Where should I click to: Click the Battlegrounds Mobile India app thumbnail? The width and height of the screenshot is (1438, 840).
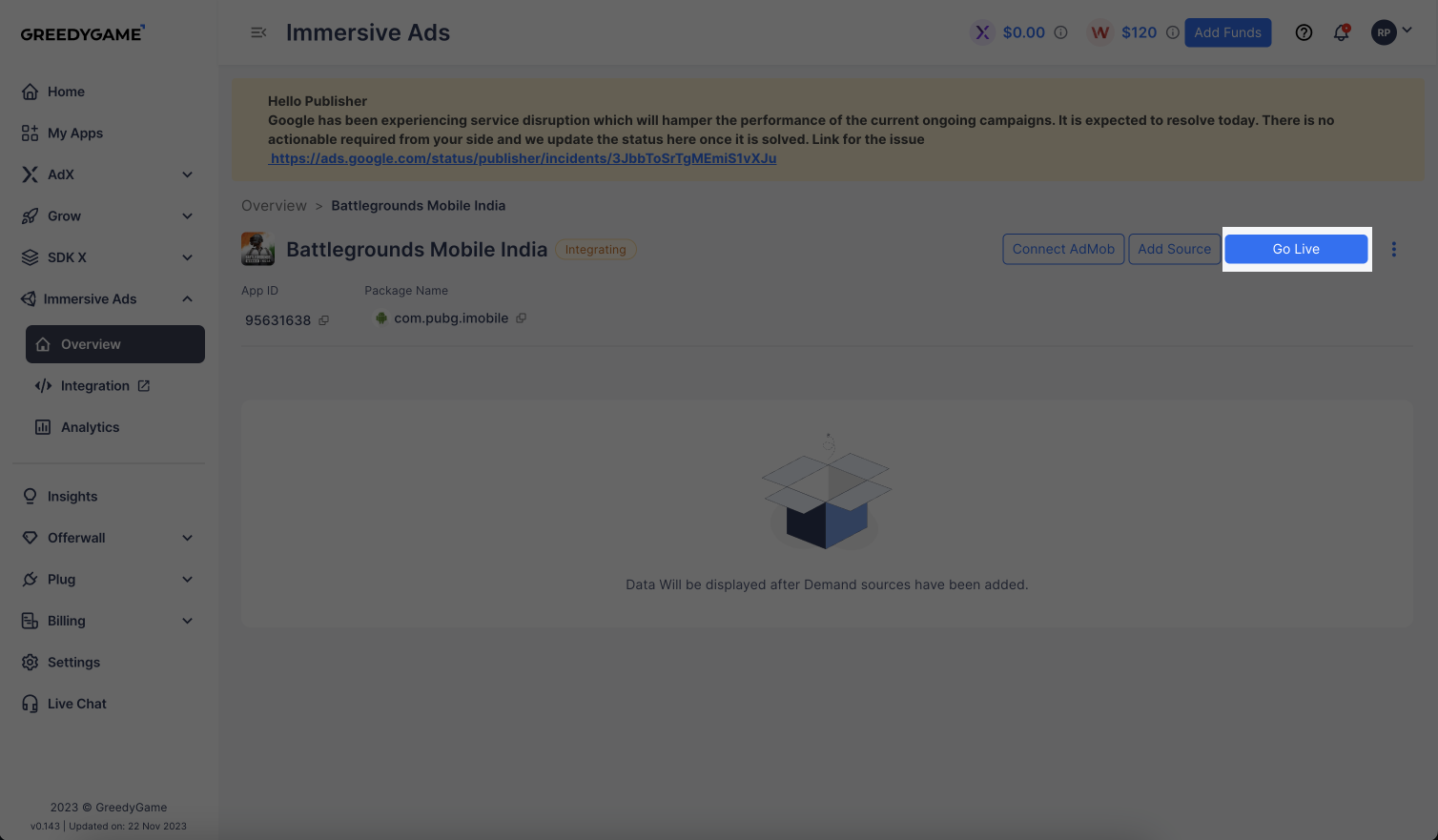(257, 249)
